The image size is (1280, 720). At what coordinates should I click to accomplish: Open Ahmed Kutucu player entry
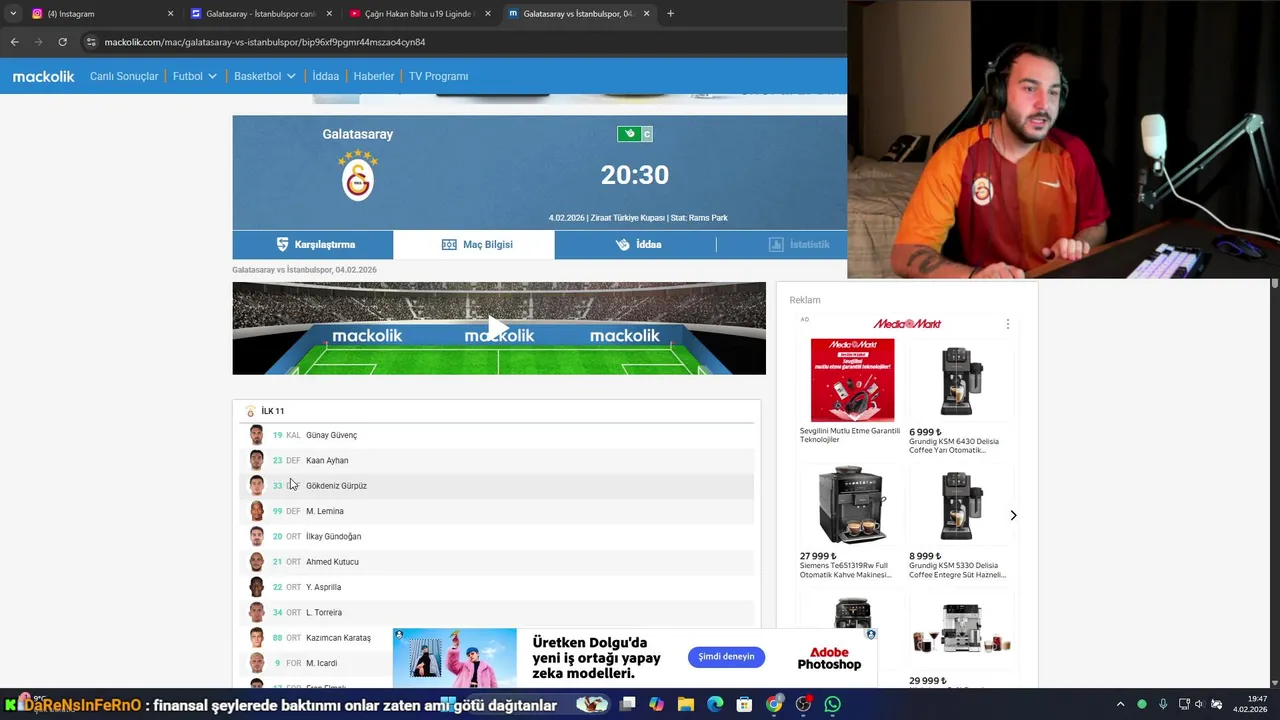pyautogui.click(x=332, y=562)
